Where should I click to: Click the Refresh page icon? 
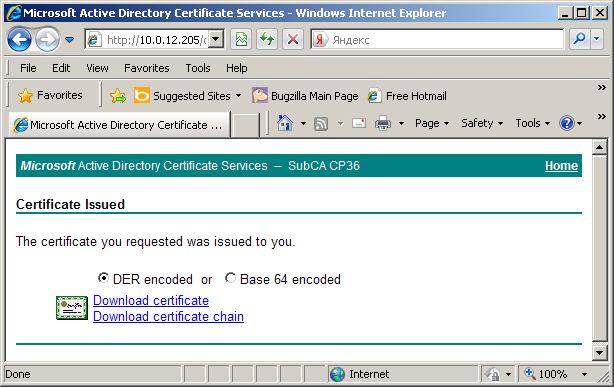tap(267, 39)
